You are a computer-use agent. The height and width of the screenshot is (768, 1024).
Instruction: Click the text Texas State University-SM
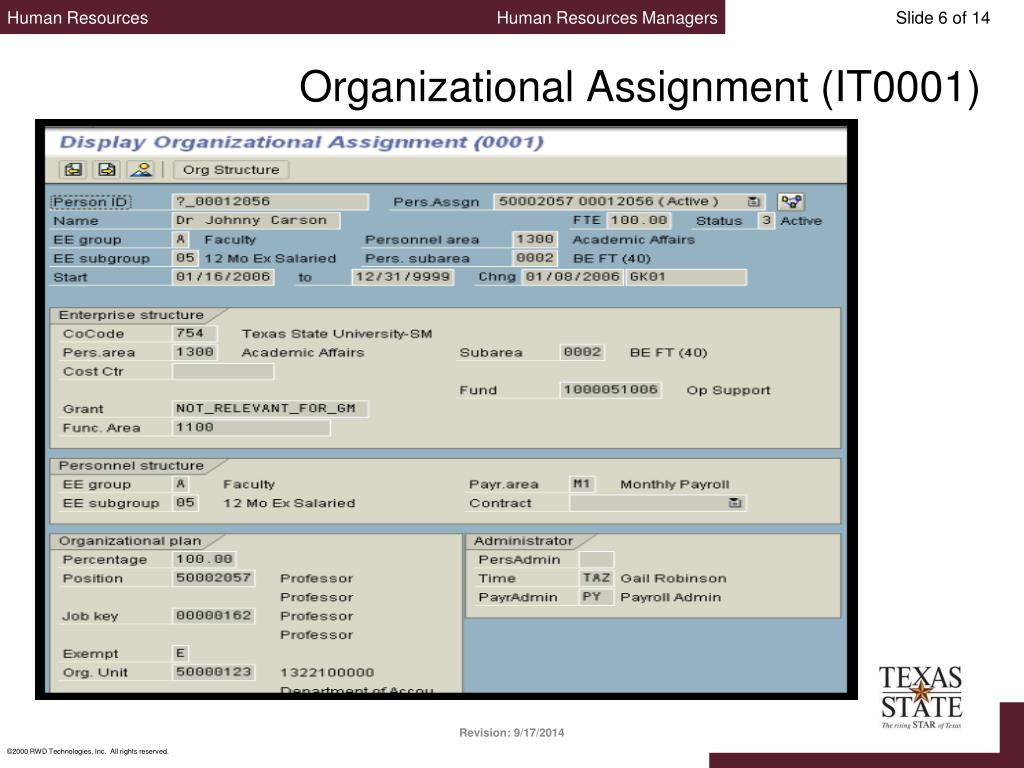[x=337, y=334]
